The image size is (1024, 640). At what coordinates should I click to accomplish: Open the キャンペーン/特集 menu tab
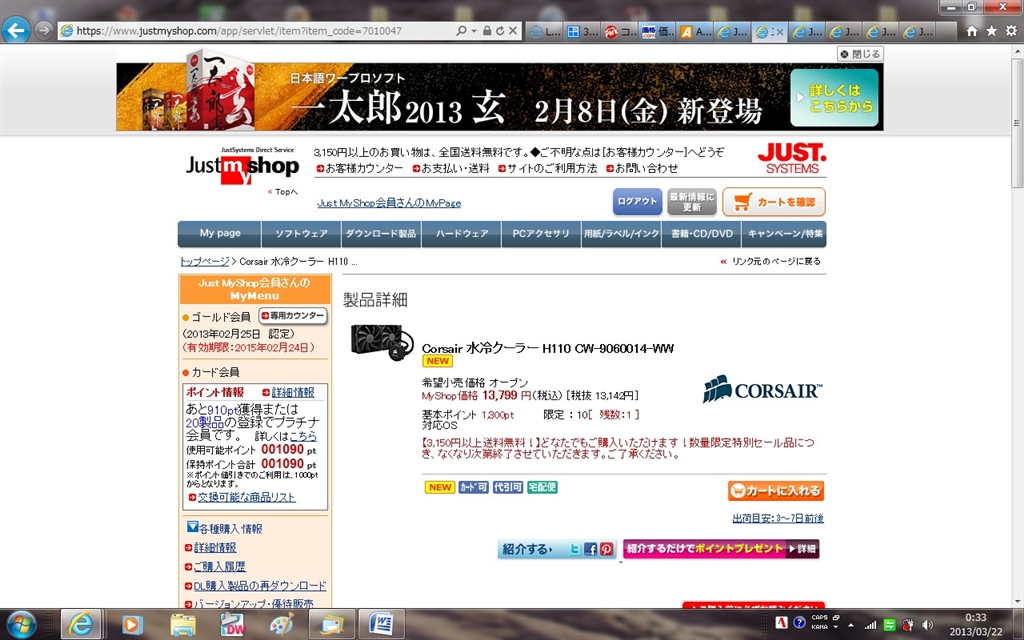click(x=784, y=234)
